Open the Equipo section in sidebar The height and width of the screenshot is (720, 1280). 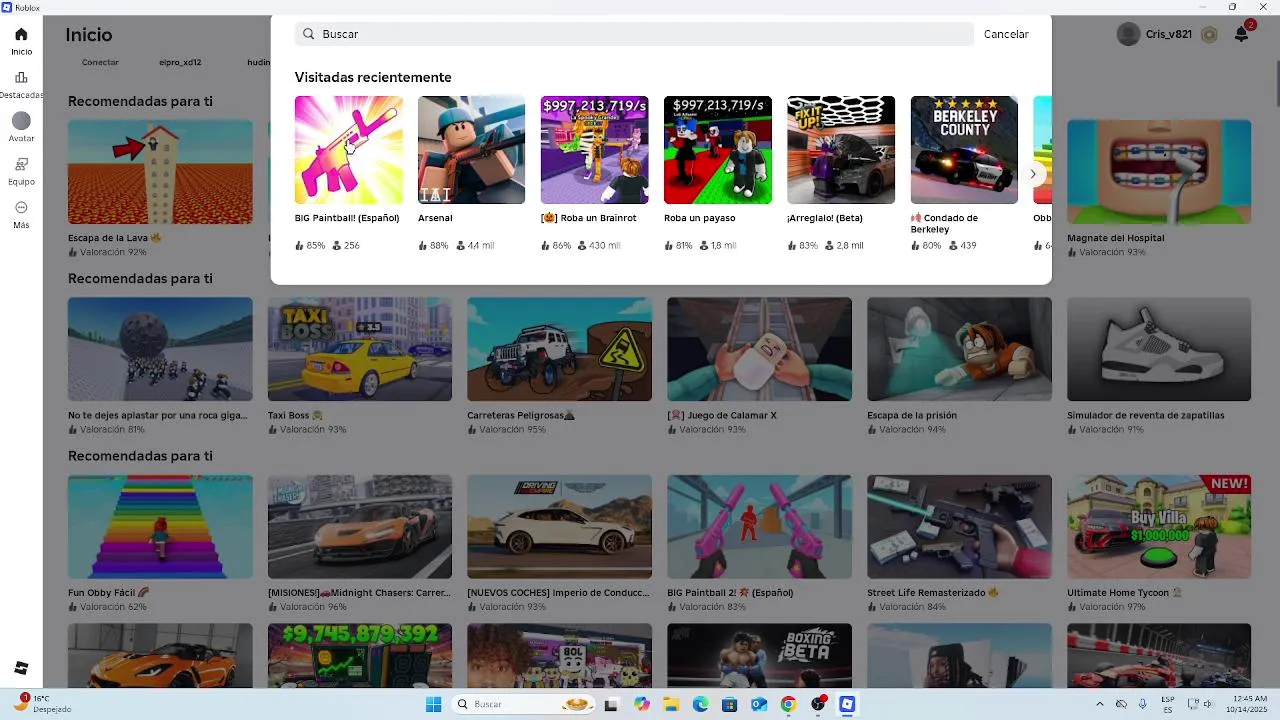pos(21,170)
